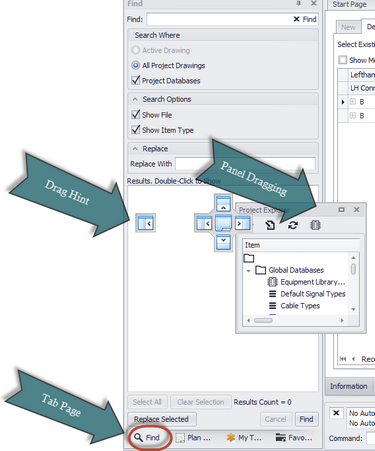
Task: Click the Cancel button
Action: [x=275, y=419]
